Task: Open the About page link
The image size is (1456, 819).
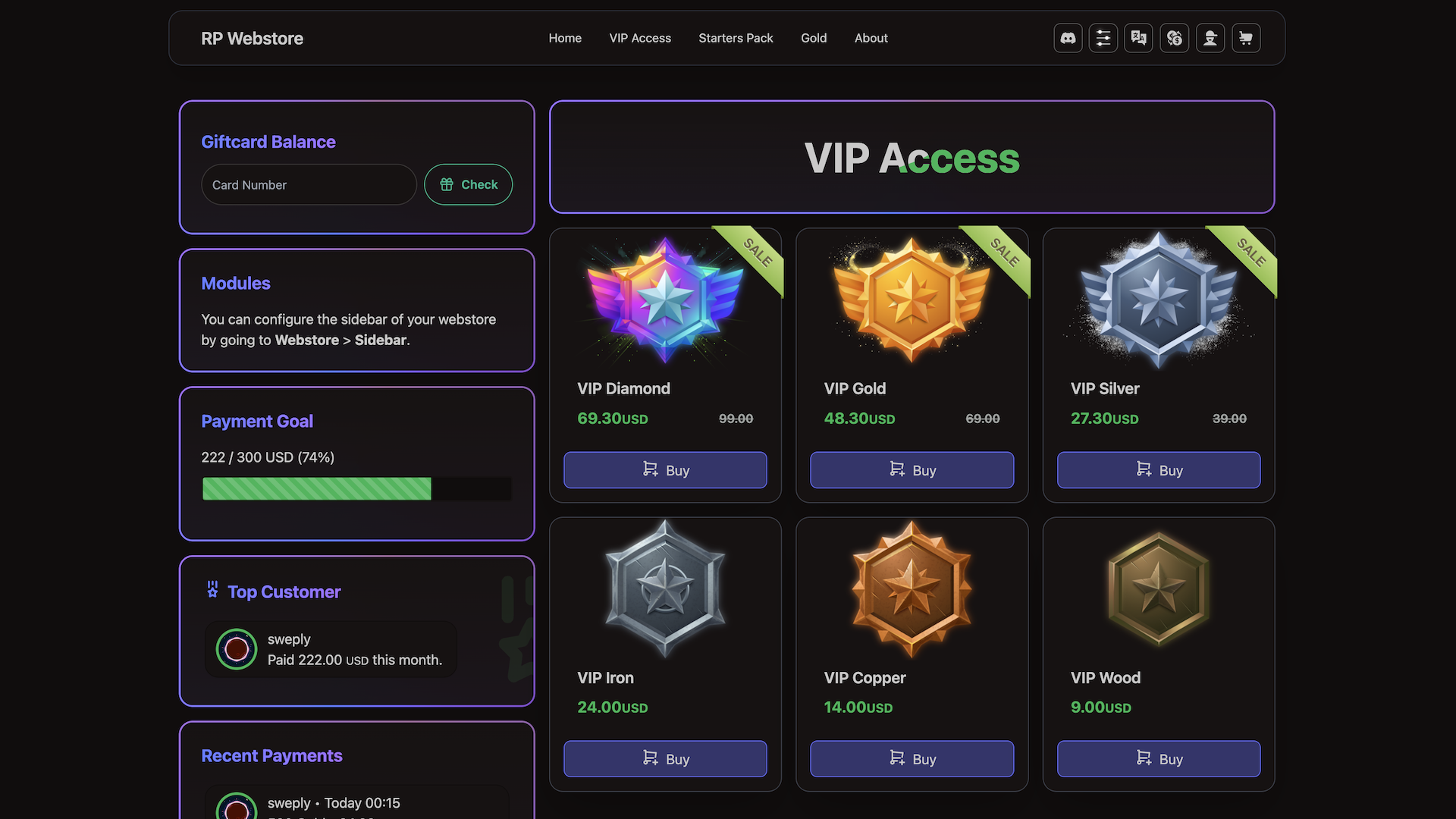Action: (x=871, y=38)
